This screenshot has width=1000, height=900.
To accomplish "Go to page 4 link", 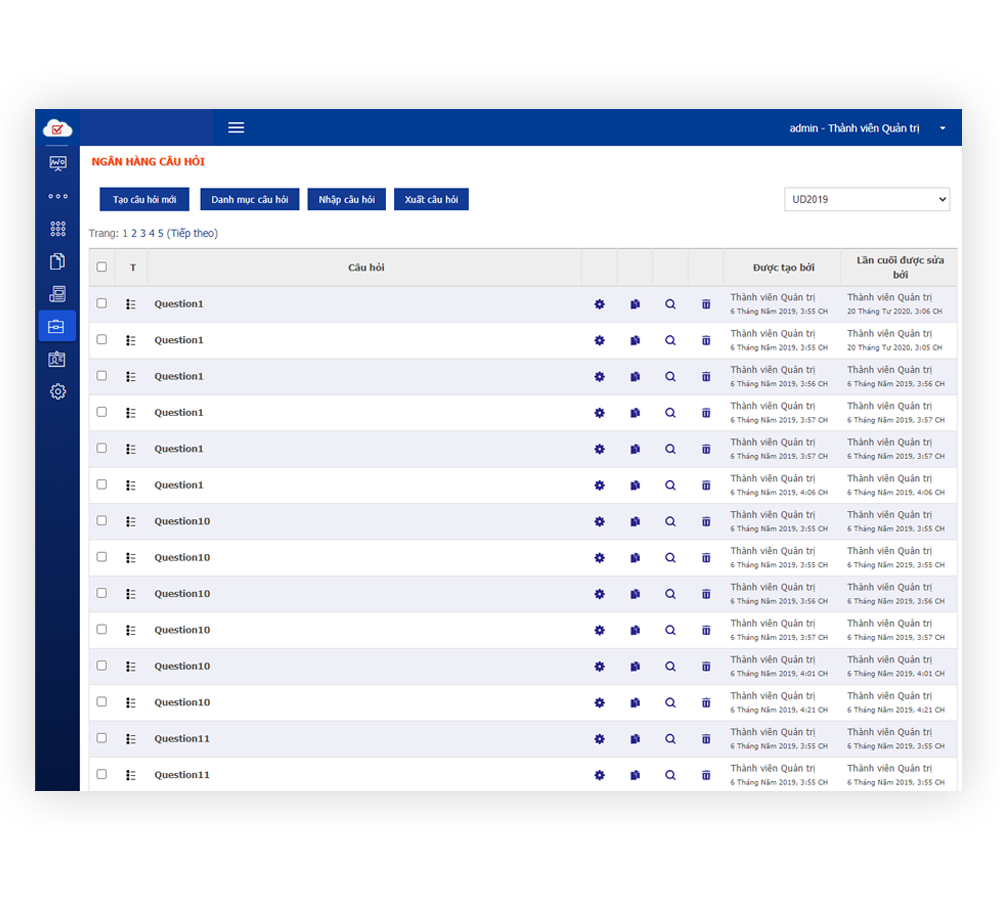I will 152,233.
